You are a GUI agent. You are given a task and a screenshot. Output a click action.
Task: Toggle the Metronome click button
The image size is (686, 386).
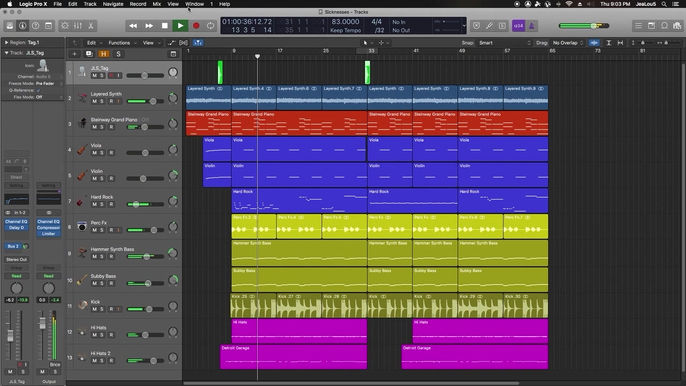pyautogui.click(x=532, y=26)
